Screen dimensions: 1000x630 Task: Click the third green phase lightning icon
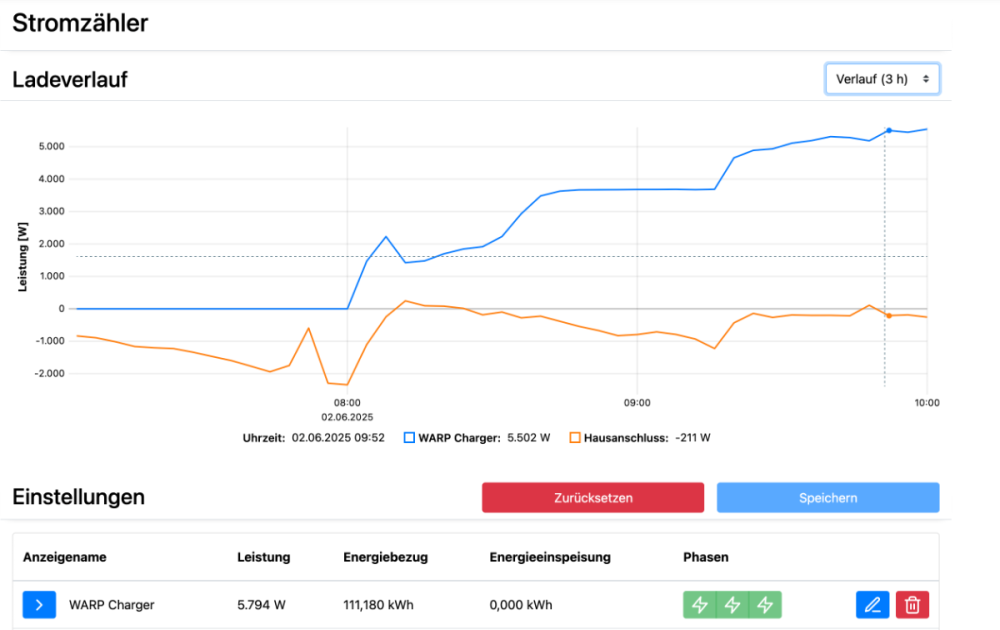pyautogui.click(x=765, y=605)
